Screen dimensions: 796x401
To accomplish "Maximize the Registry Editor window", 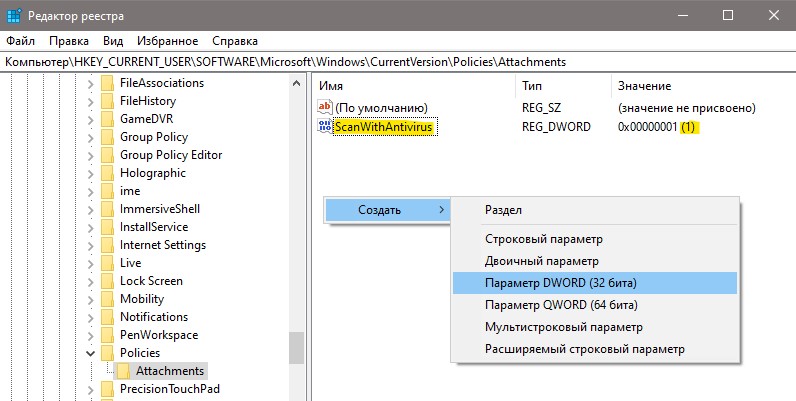I will pyautogui.click(x=727, y=15).
